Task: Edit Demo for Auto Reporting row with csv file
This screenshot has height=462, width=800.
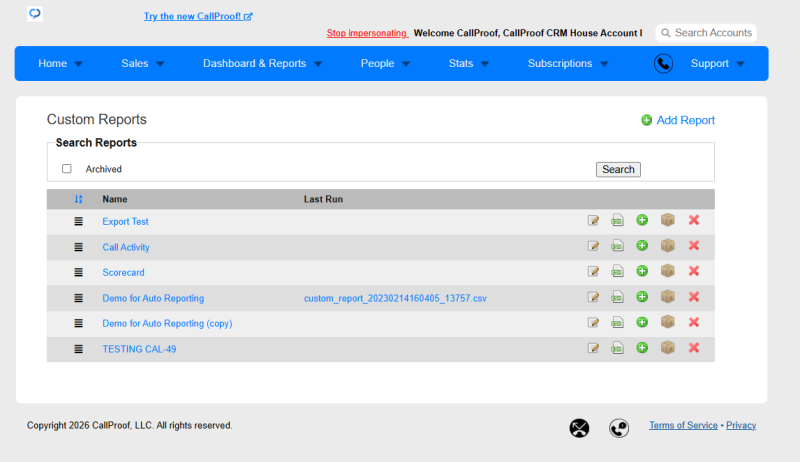Action: click(593, 297)
